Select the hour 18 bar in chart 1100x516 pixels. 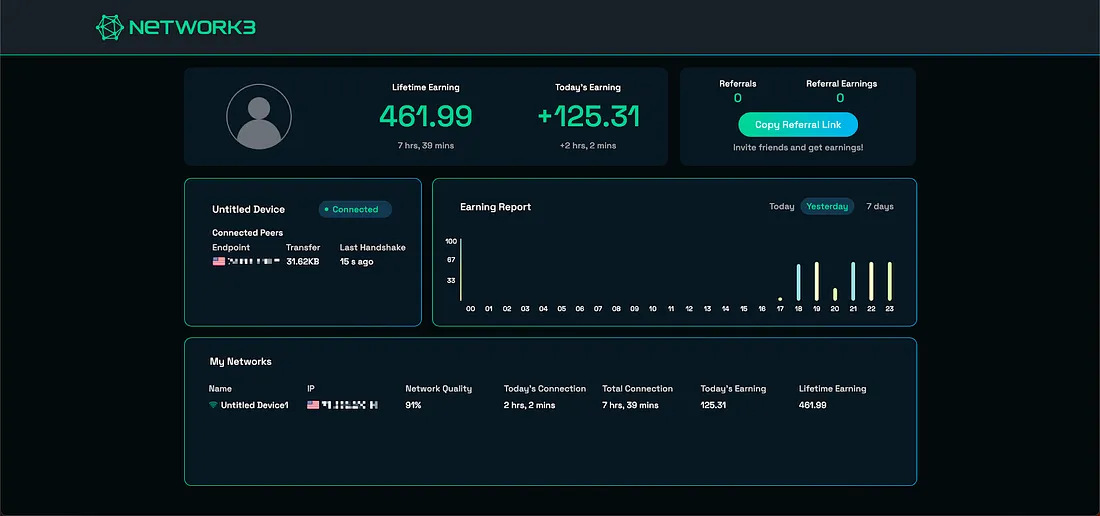(x=798, y=283)
